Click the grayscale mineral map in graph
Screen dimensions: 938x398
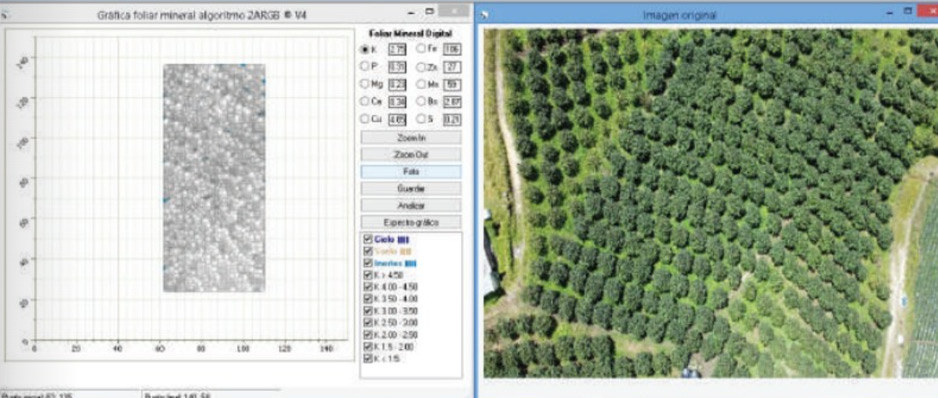214,178
